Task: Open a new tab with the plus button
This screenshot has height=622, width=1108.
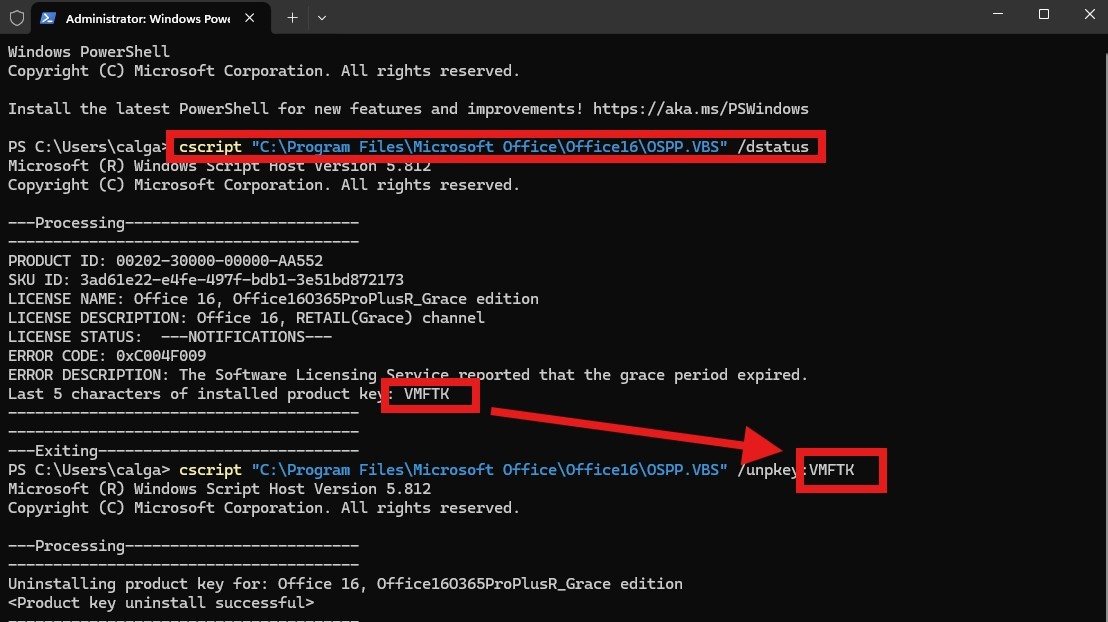Action: [292, 18]
